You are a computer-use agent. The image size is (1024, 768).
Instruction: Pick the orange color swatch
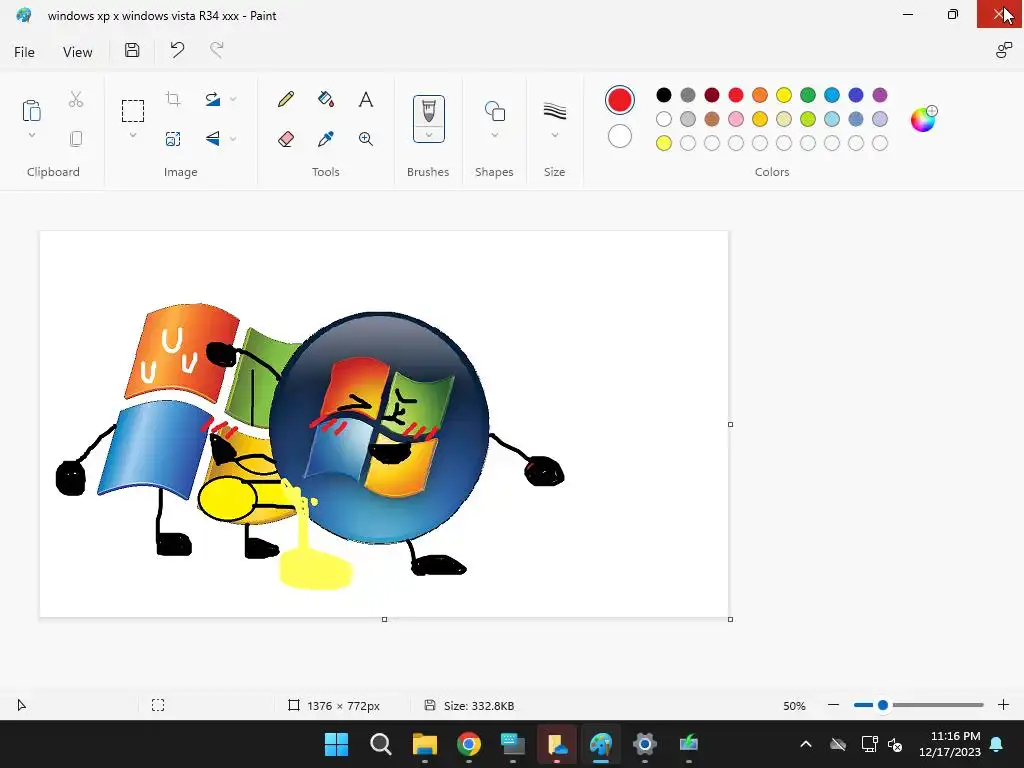(x=760, y=95)
